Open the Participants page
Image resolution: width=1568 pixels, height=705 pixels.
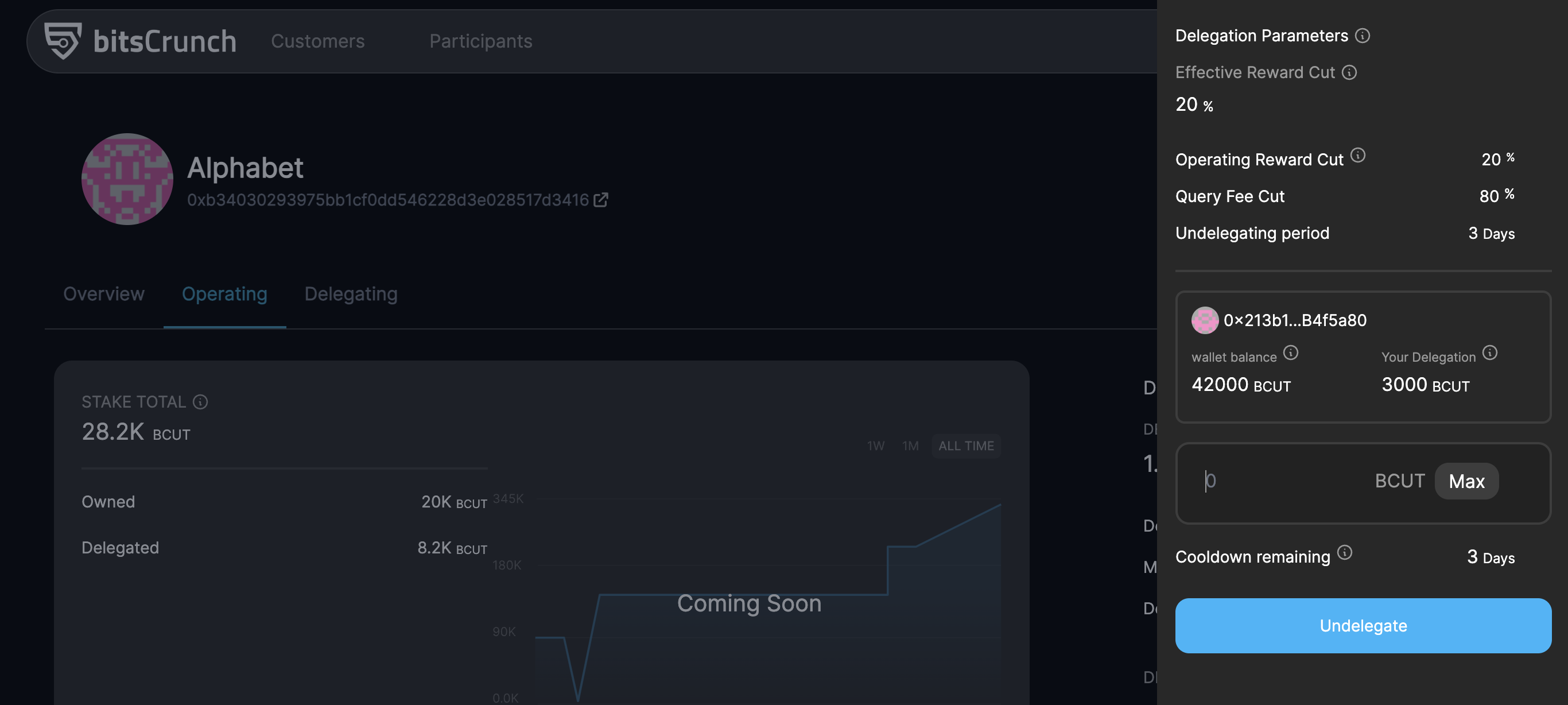coord(481,41)
